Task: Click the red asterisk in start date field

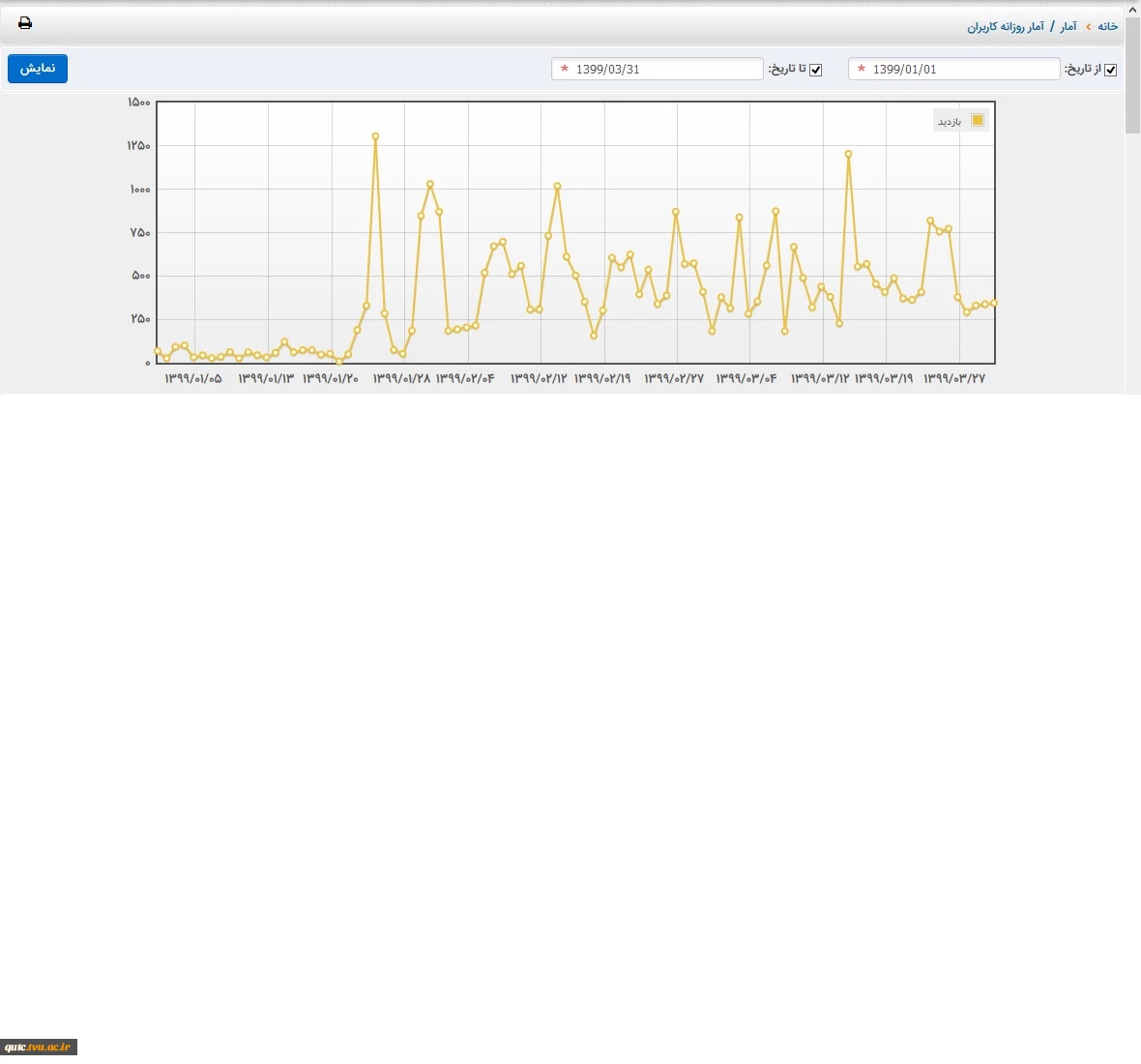Action: tap(861, 70)
